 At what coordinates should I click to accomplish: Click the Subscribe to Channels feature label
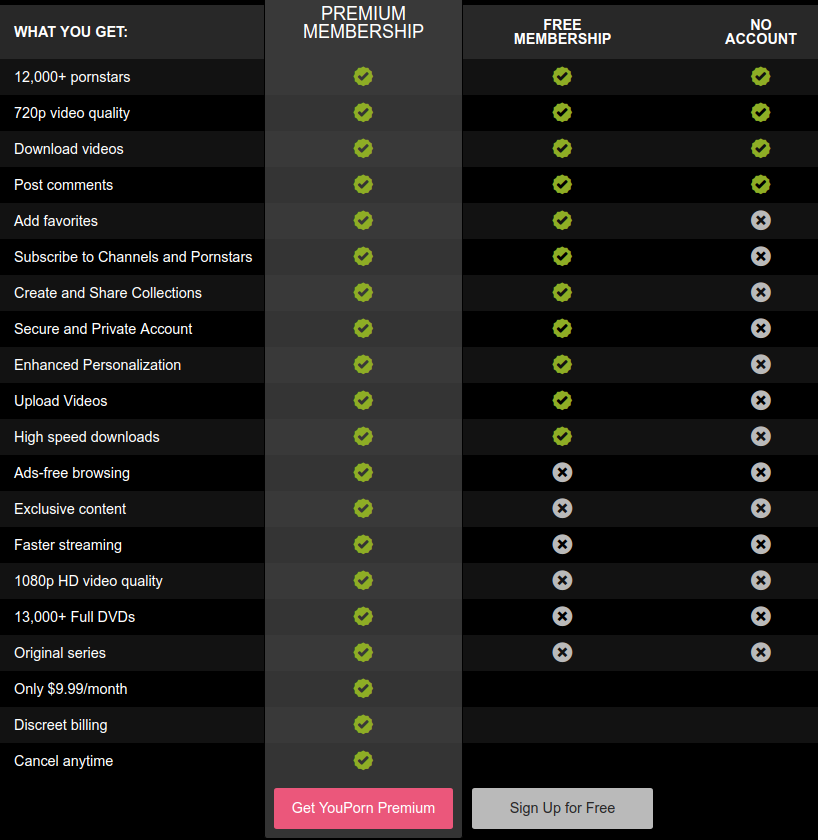click(x=133, y=257)
